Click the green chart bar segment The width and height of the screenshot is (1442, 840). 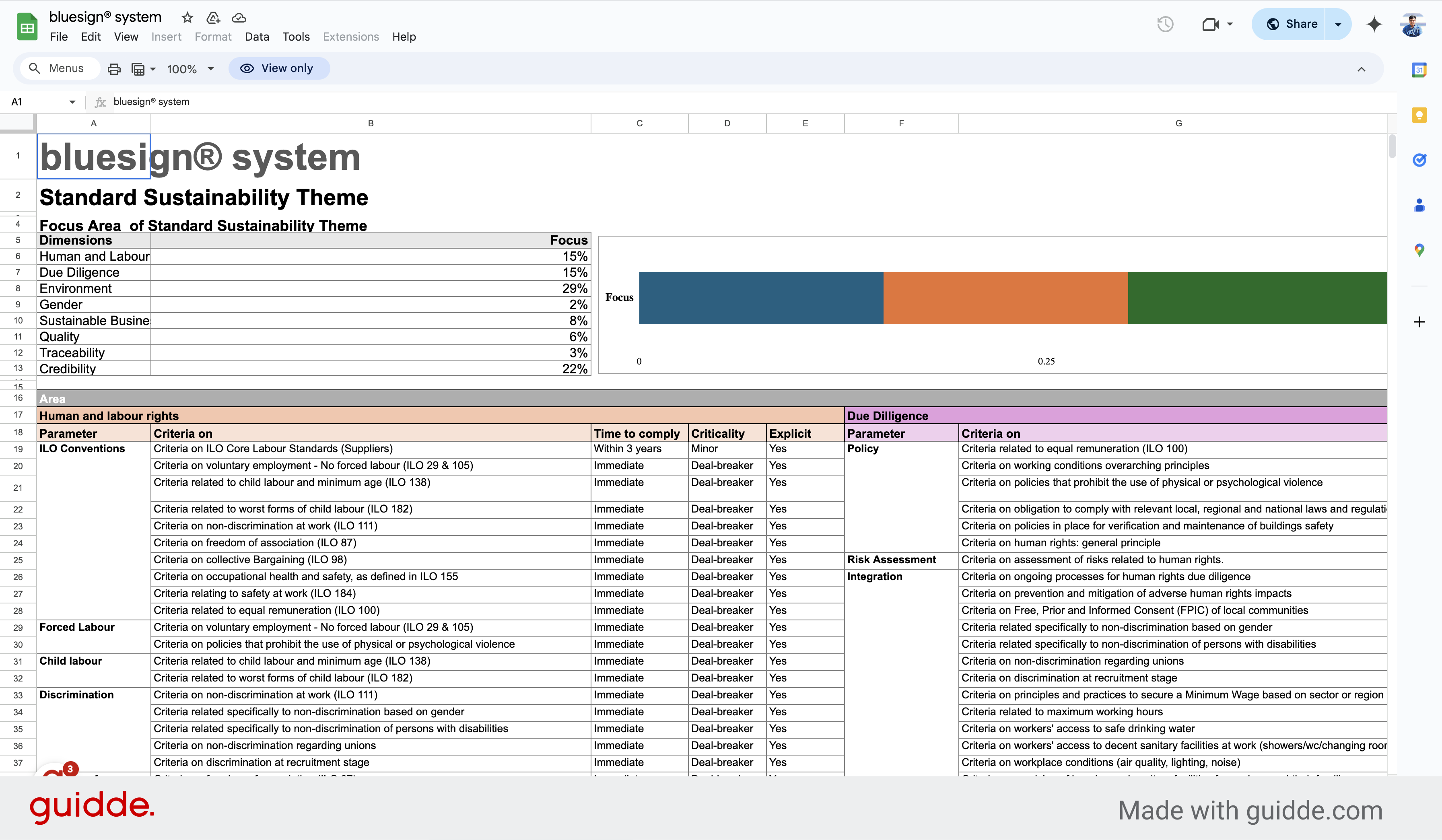coord(1257,298)
